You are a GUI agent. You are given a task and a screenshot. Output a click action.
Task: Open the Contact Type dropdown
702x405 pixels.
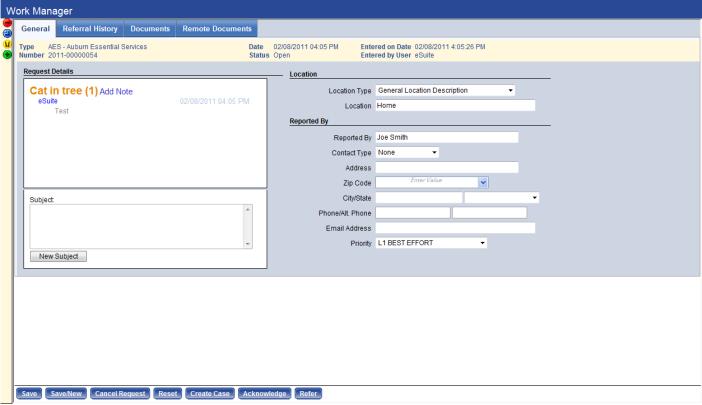pos(435,152)
